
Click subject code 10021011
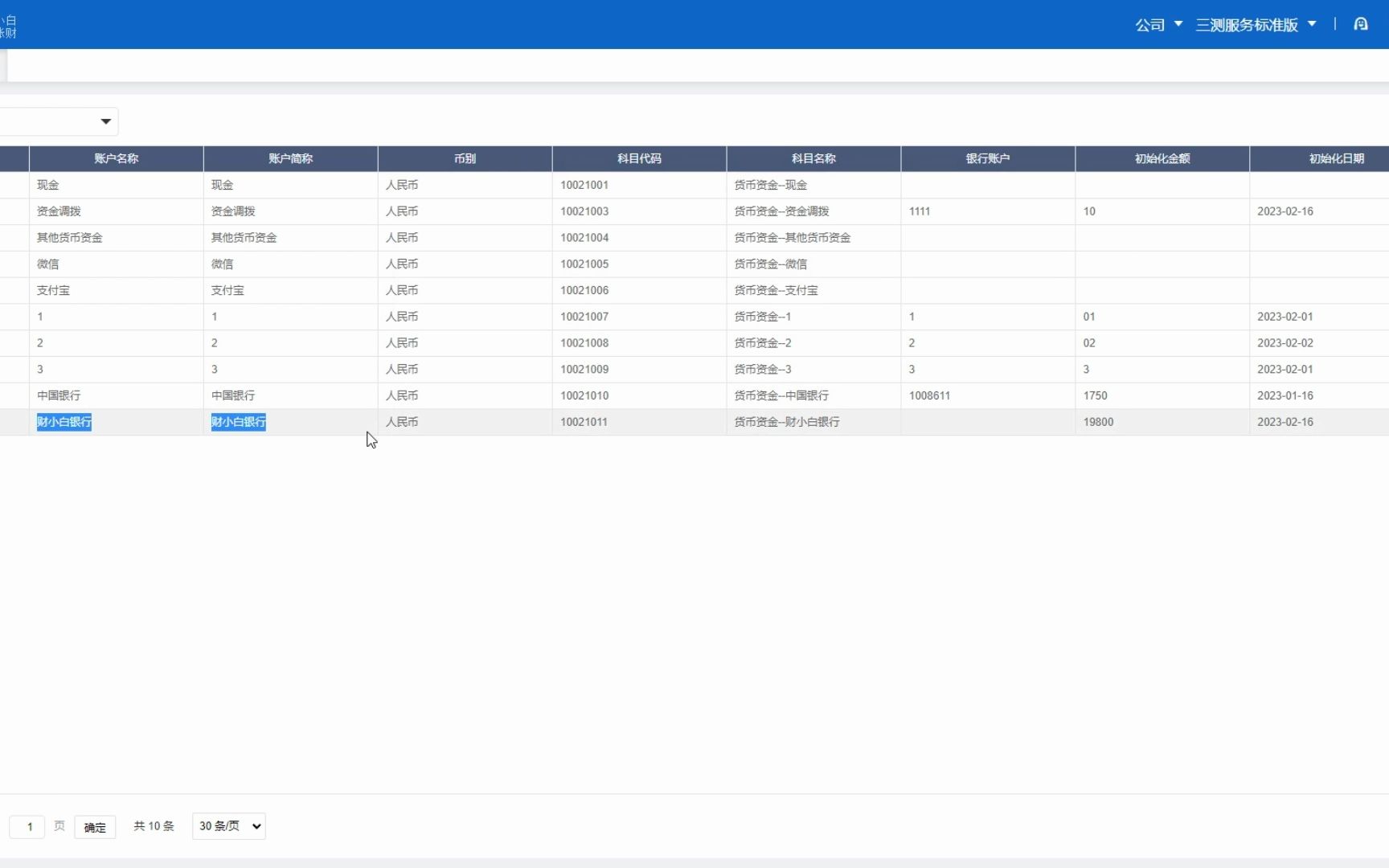(584, 422)
